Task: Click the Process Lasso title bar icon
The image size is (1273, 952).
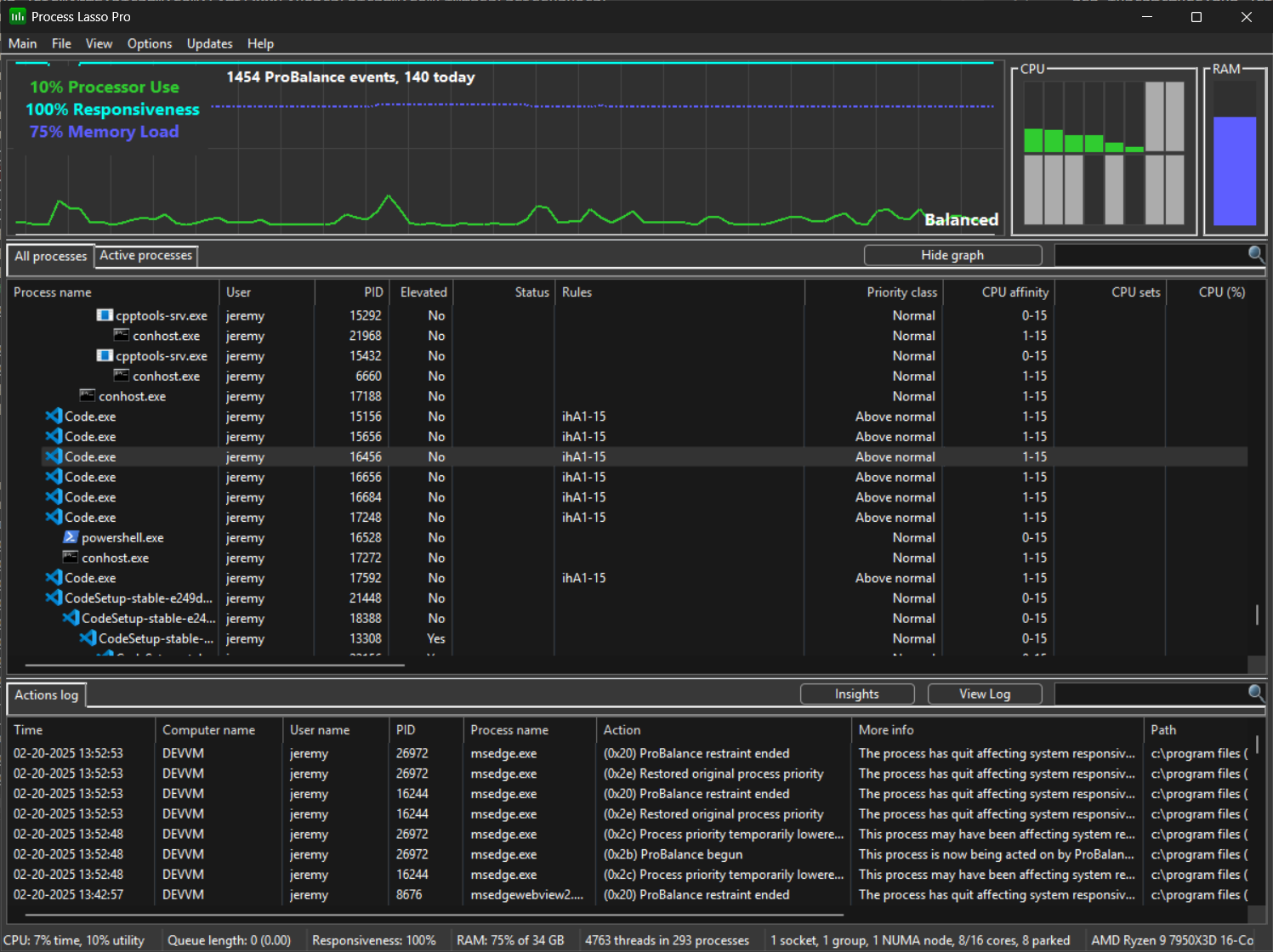Action: (x=17, y=16)
